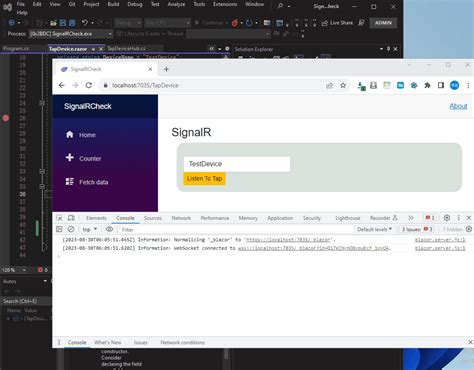Viewport: 474px width, 370px height.
Task: Click the Hot Reload flame icon
Action: (234, 23)
